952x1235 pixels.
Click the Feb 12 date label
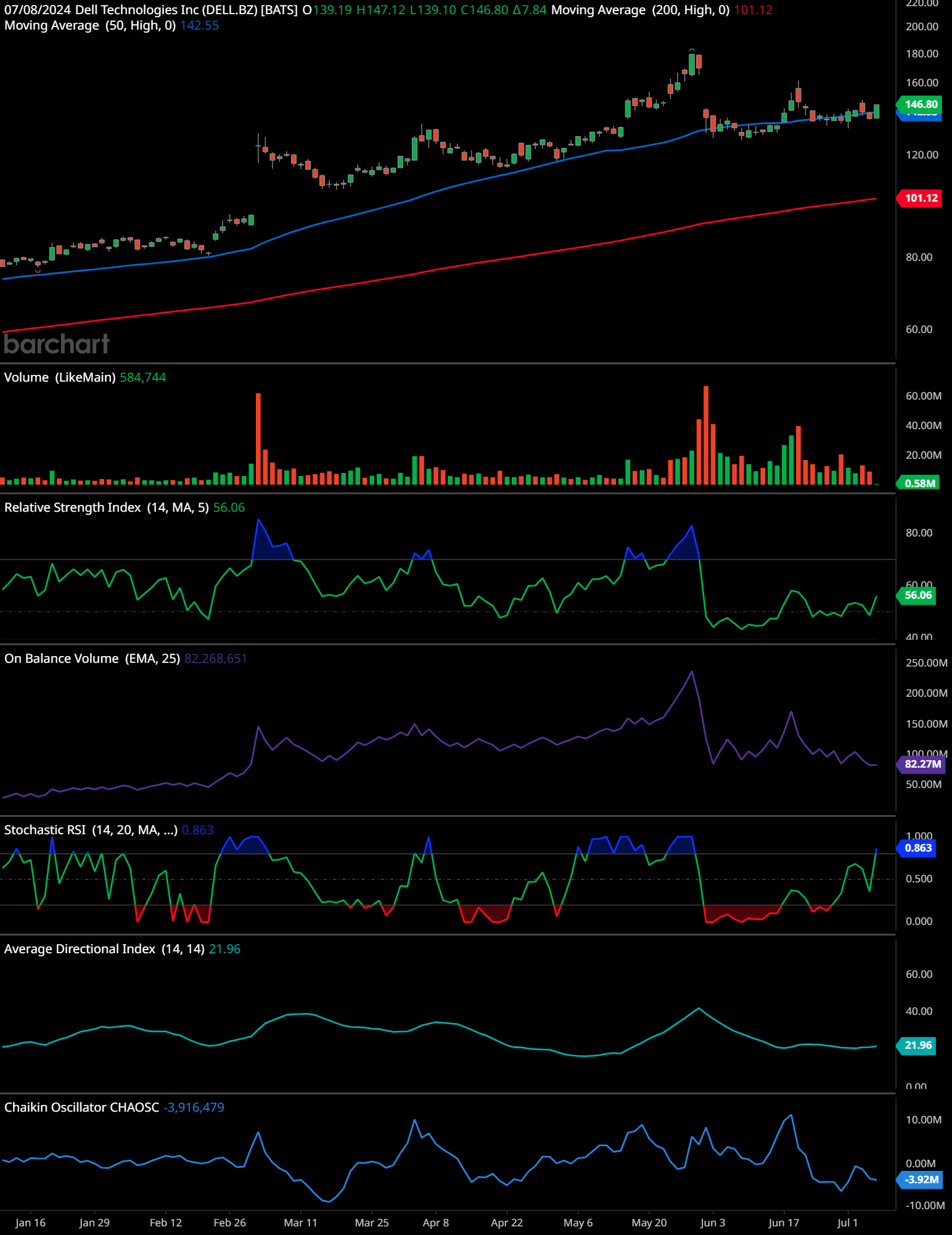coord(166,1223)
